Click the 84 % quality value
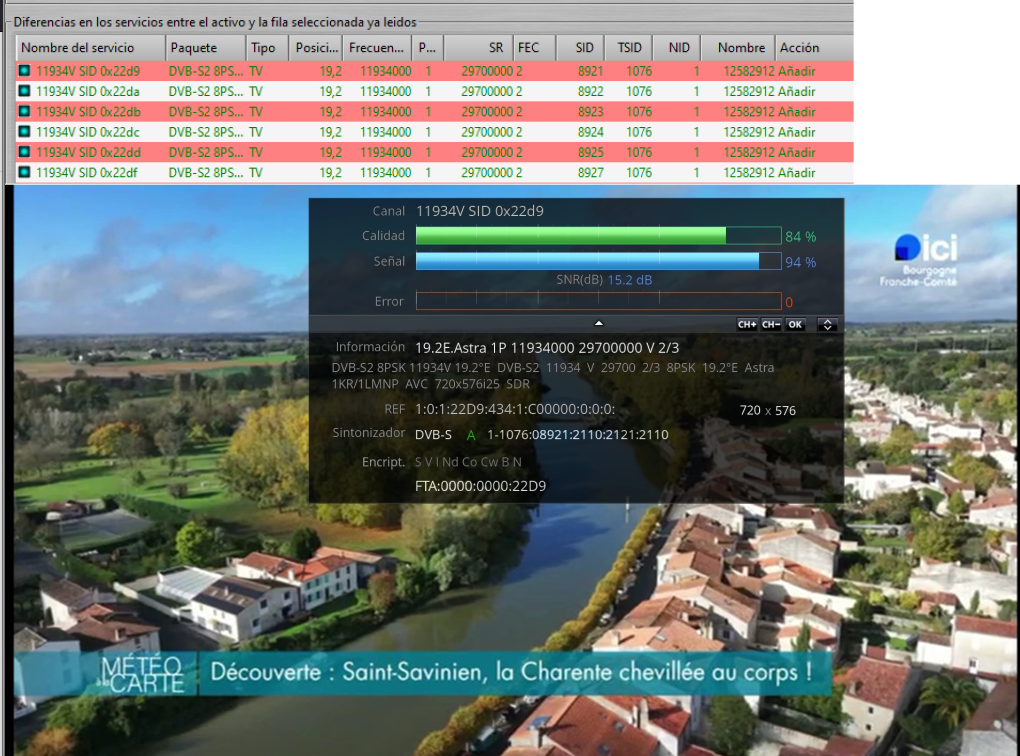 pos(800,237)
